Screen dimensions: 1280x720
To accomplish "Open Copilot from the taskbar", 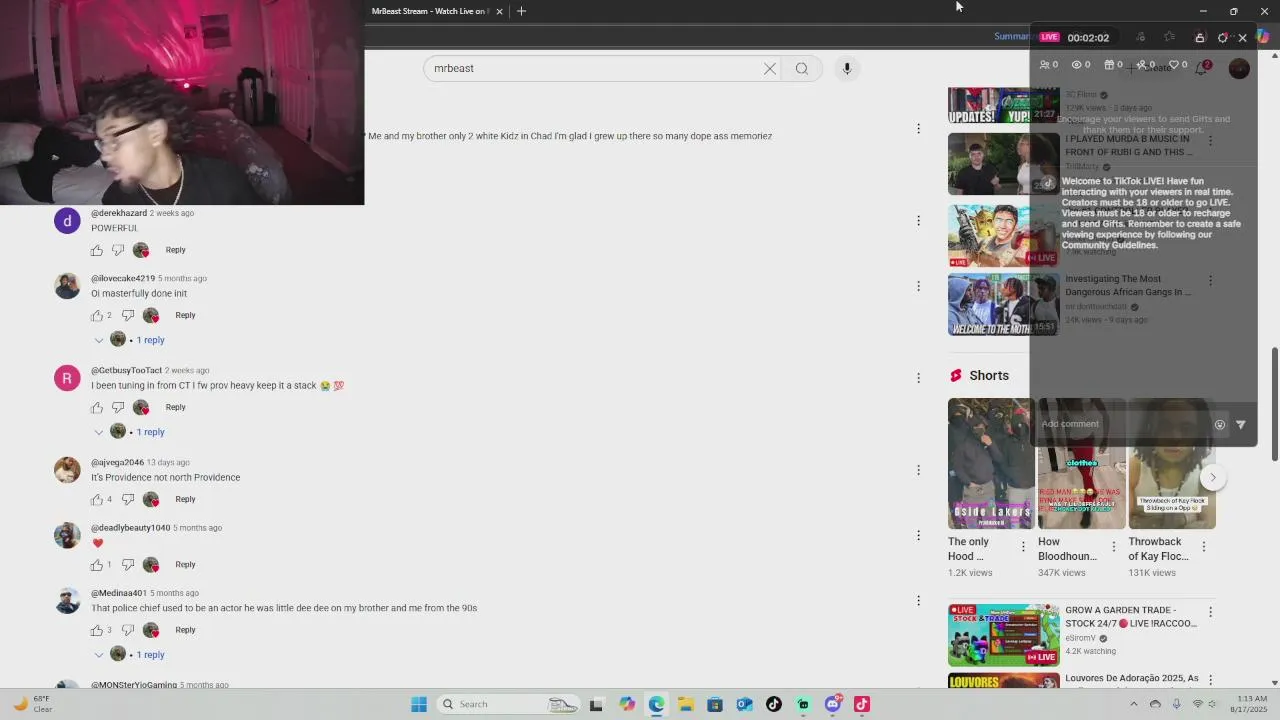I will pyautogui.click(x=627, y=704).
